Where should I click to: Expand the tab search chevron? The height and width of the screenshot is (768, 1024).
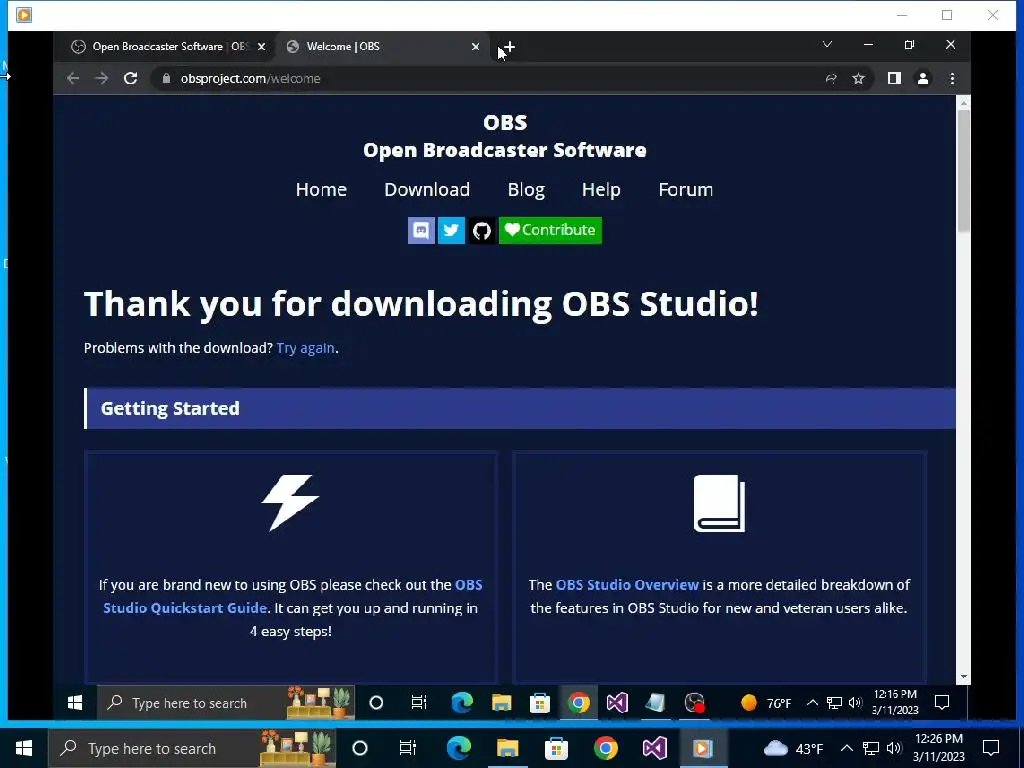pos(827,44)
